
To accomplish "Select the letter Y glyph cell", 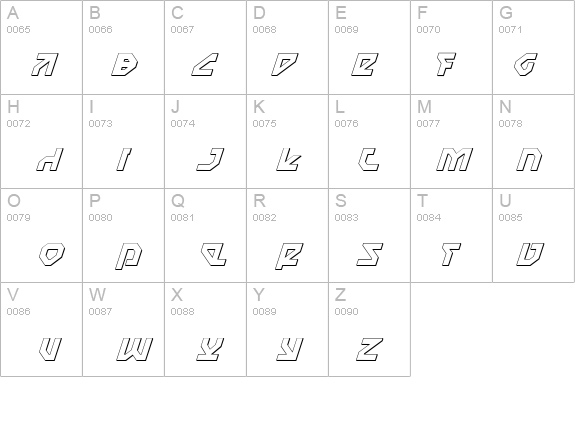I will [x=288, y=329].
